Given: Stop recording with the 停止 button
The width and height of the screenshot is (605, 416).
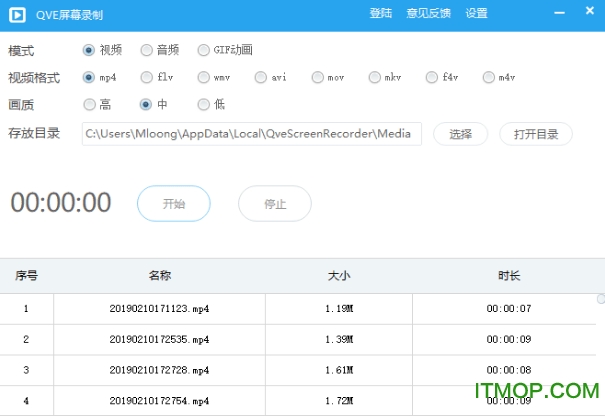Looking at the screenshot, I should click(x=275, y=203).
